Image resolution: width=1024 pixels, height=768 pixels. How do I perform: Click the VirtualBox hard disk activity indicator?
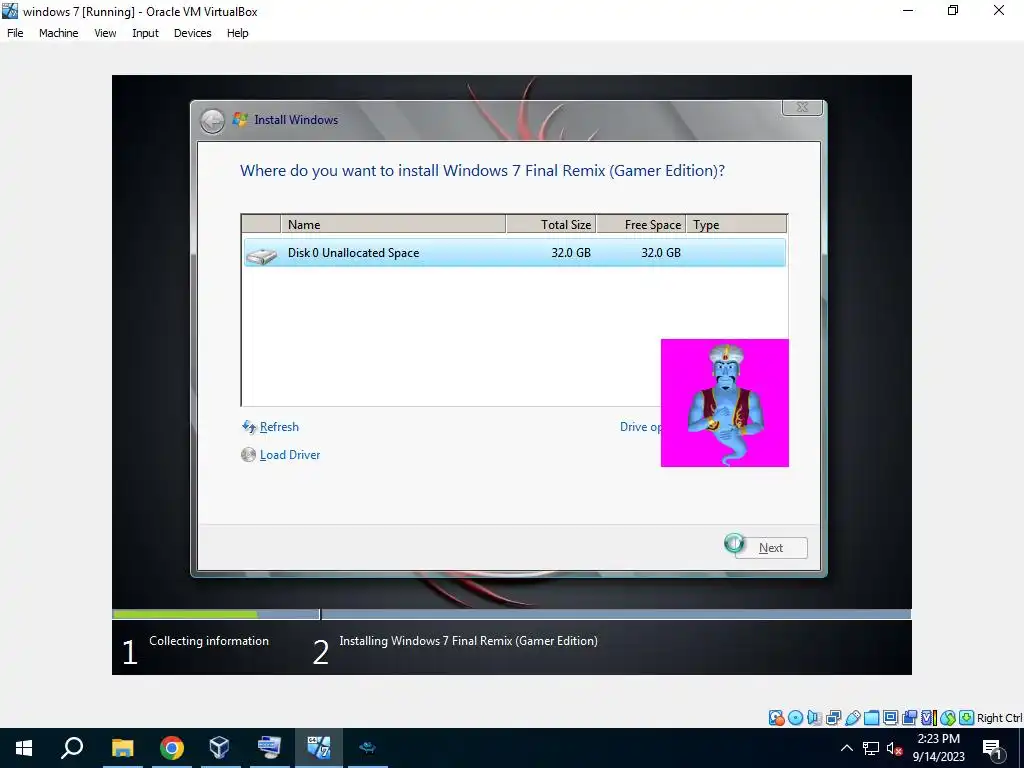(776, 718)
